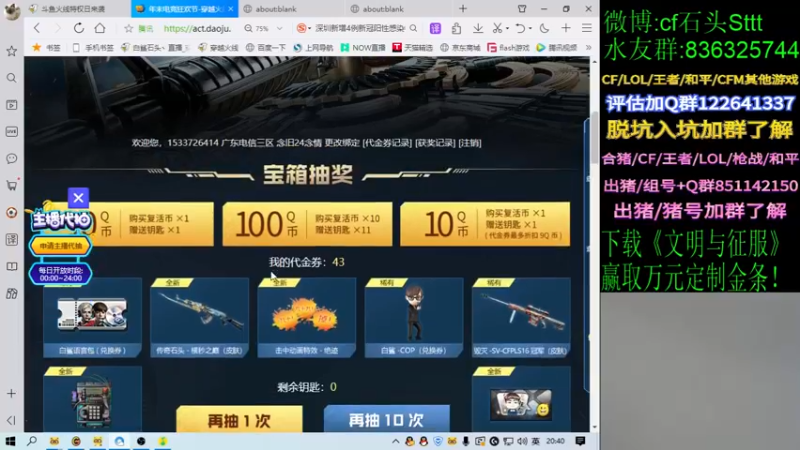Open the volume speaker tray icon
Viewport: 800px width, 450px height.
(x=522, y=441)
